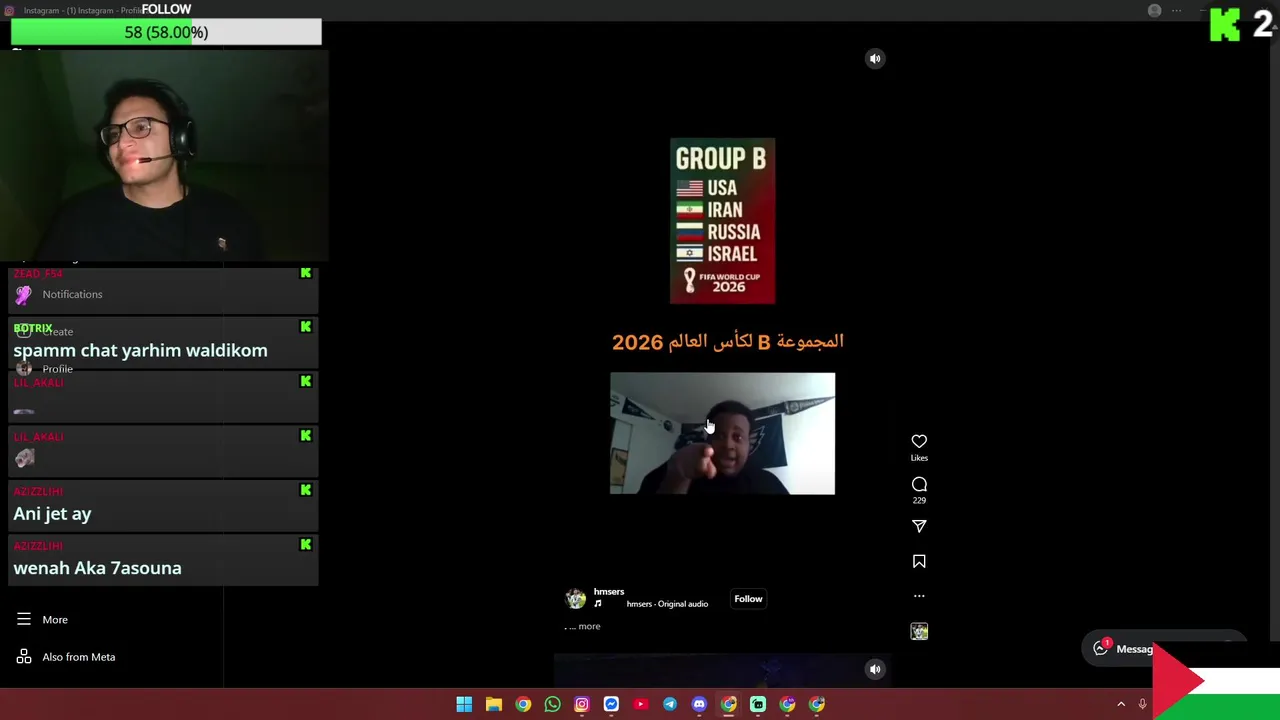Click the hamburger icon beside More
This screenshot has height=720, width=1280.
click(24, 619)
